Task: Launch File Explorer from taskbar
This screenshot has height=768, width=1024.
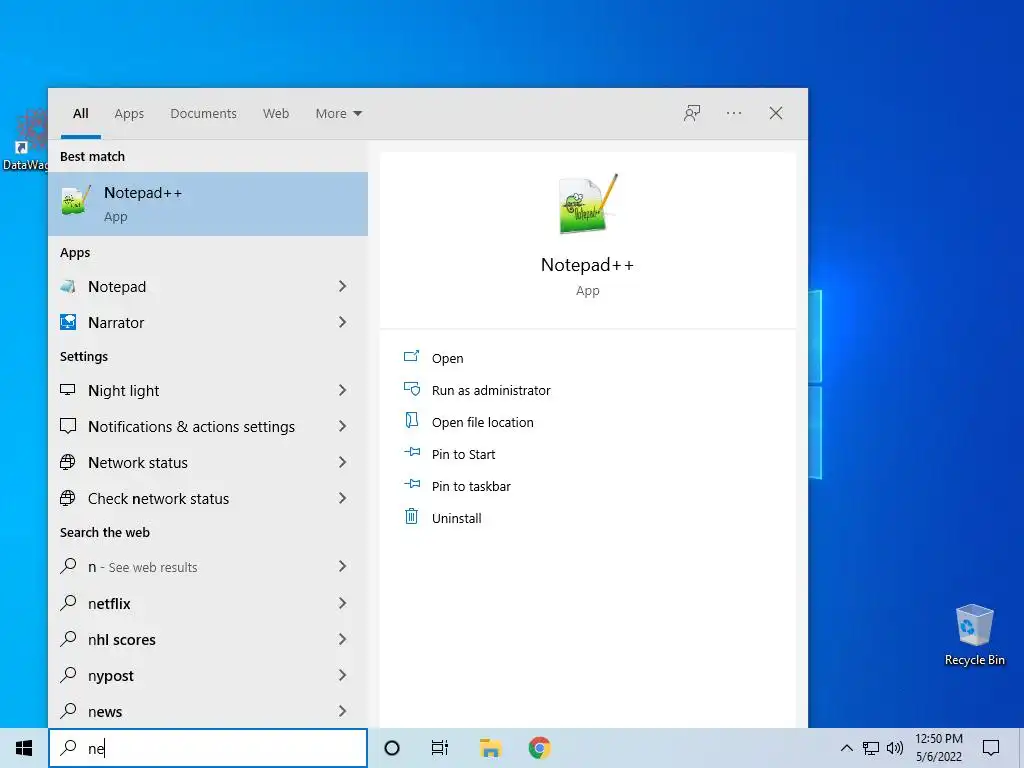Action: (x=490, y=748)
